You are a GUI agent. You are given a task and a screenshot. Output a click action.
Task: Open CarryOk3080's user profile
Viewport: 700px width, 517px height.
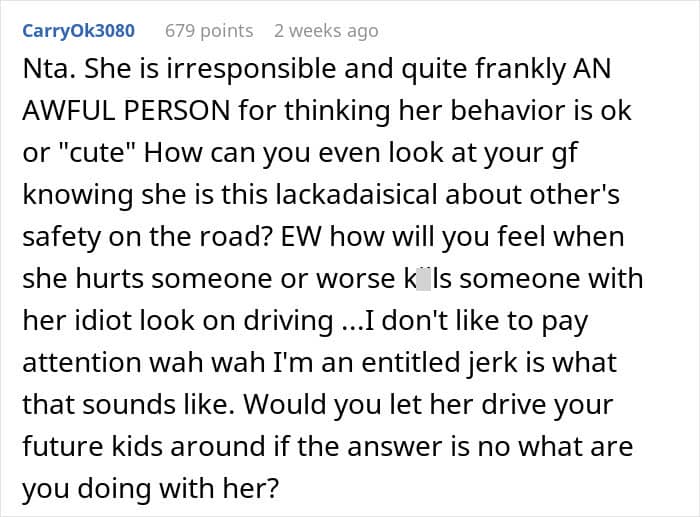77,31
